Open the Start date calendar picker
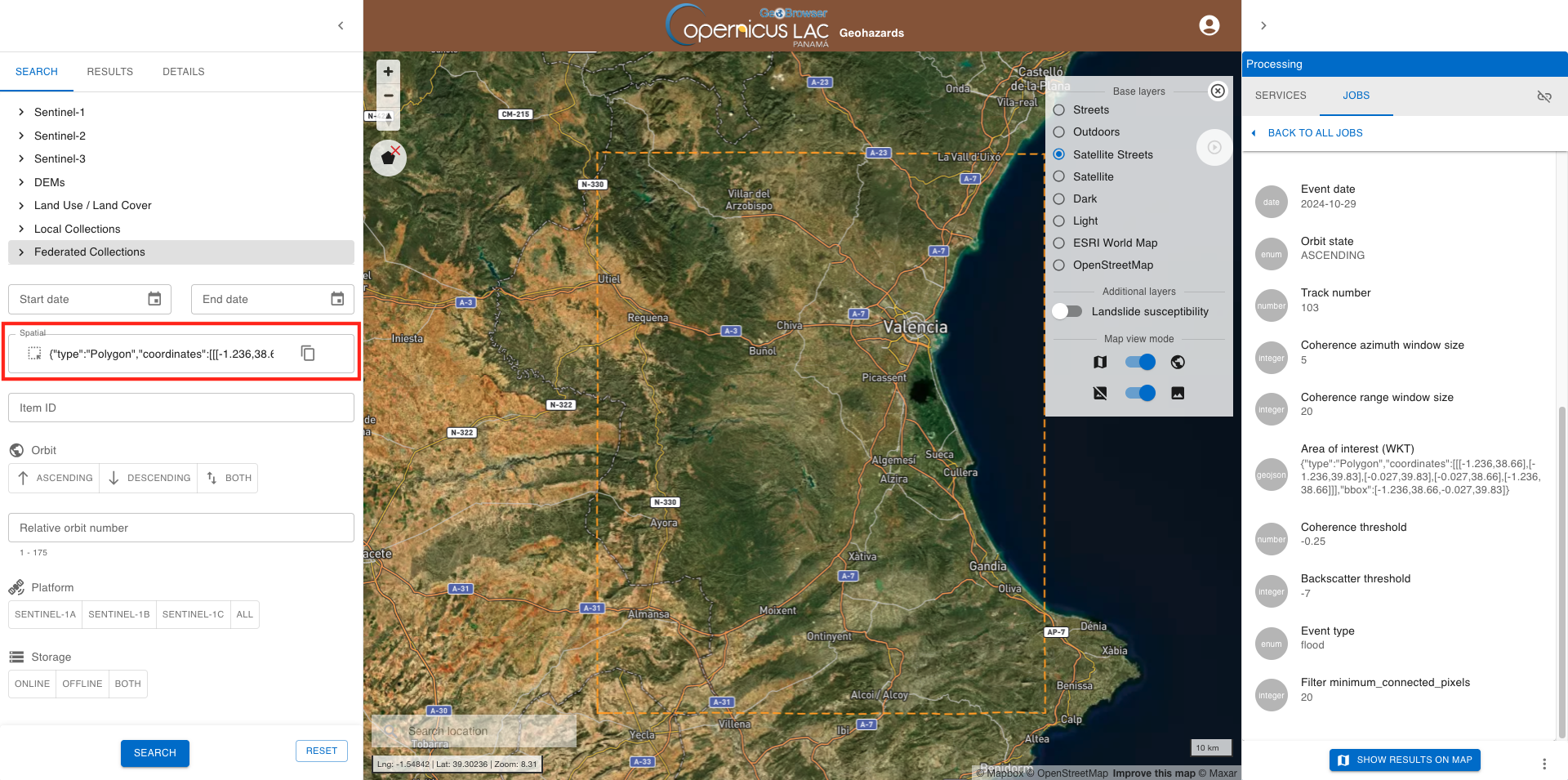This screenshot has width=1568, height=780. click(154, 299)
